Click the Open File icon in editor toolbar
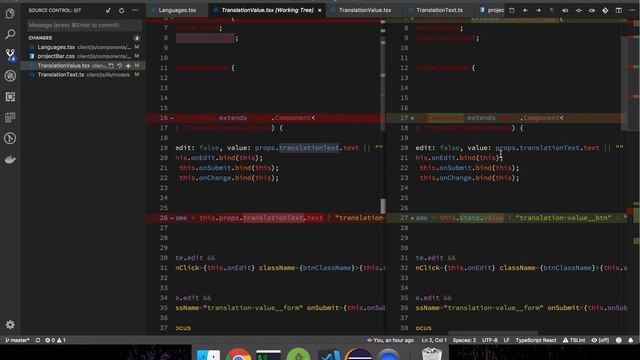The height and width of the screenshot is (360, 640). pos(511,10)
